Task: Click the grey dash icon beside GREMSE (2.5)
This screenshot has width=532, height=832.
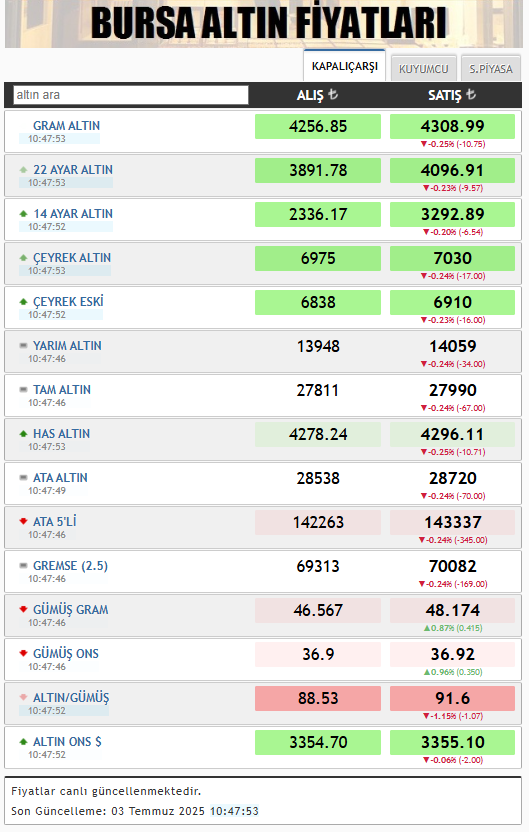Action: point(23,566)
